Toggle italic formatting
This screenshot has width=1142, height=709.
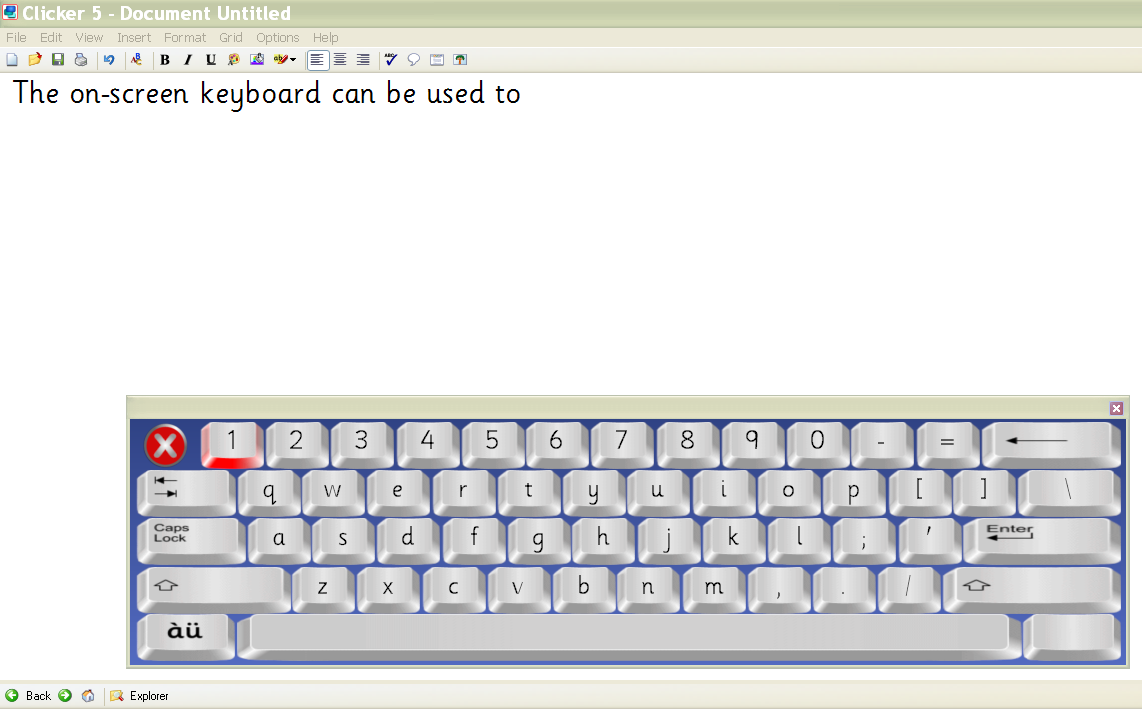click(x=188, y=60)
